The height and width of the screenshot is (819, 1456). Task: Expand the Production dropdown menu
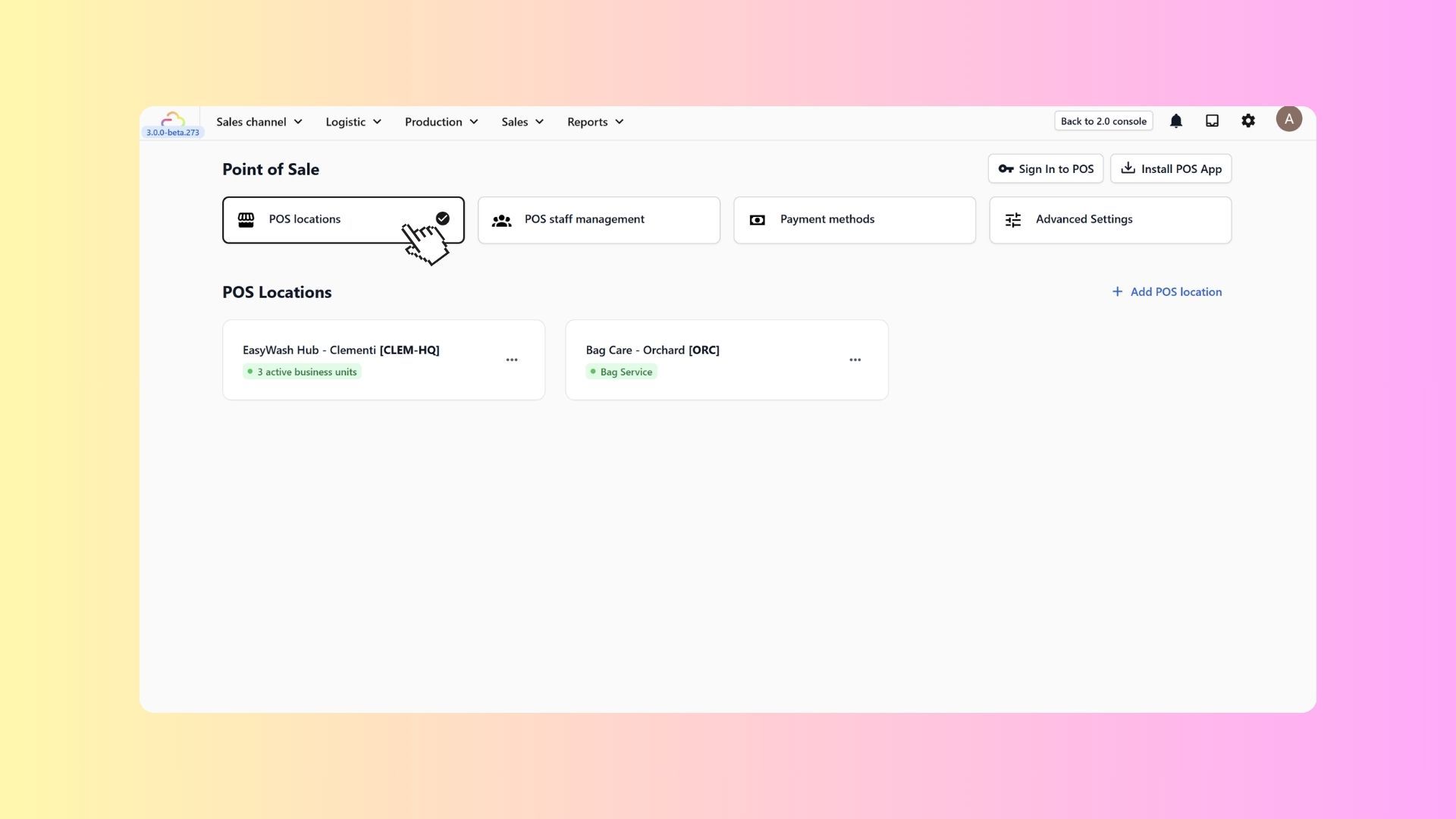click(x=441, y=122)
